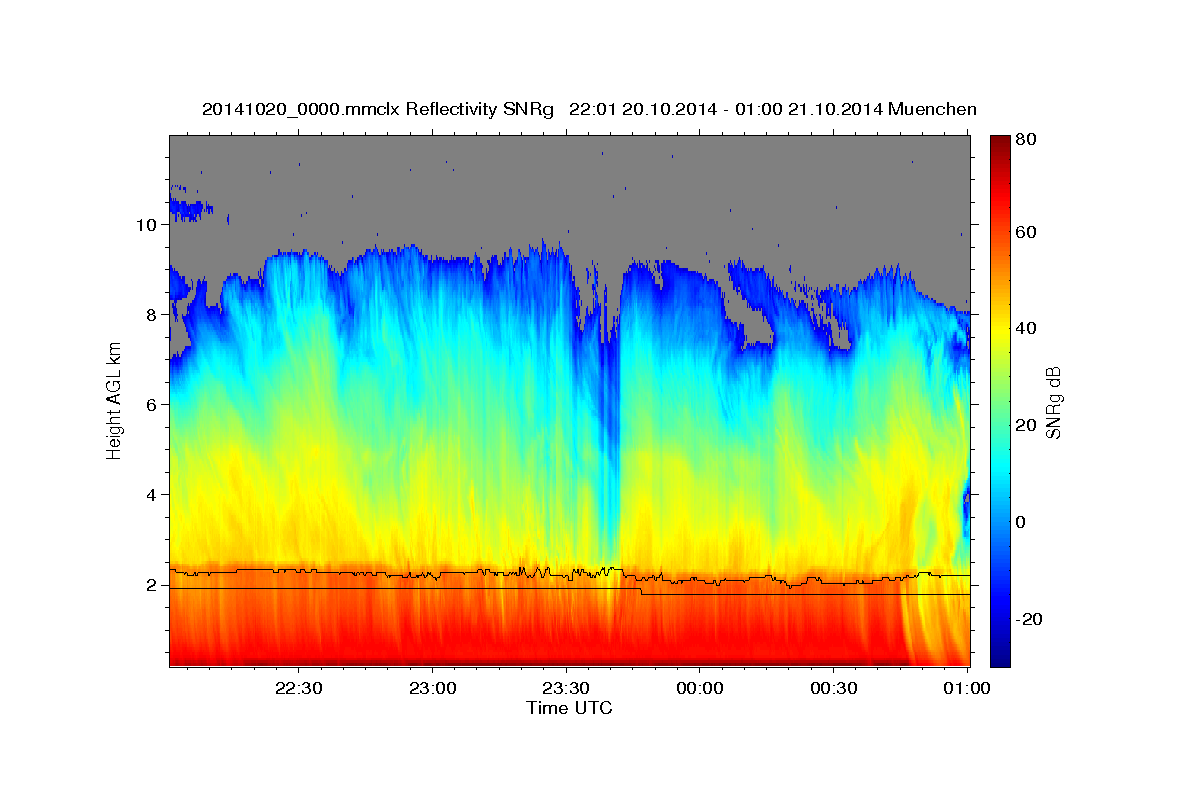Click the 'SNRg dB' colorbar label

(1053, 403)
